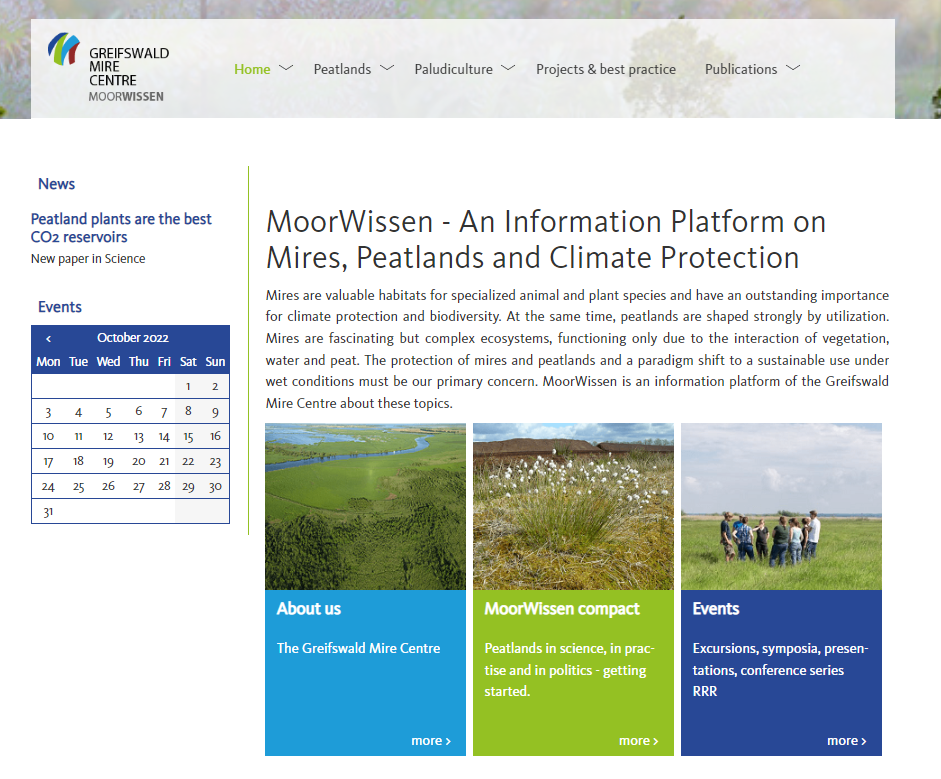Expand the Paludiculture menu chevron

(x=508, y=68)
